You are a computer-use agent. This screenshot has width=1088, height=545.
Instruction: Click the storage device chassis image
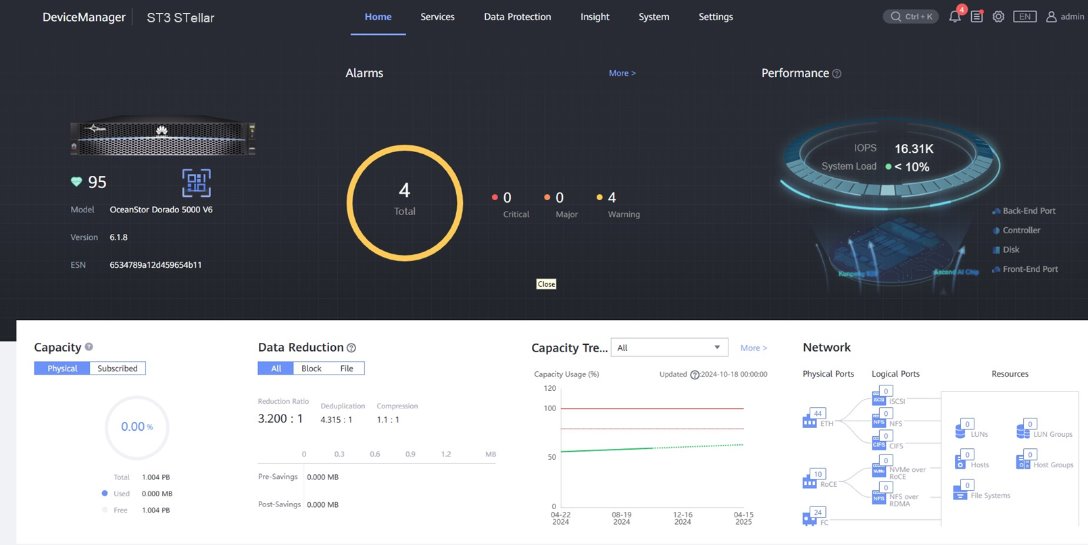(164, 137)
